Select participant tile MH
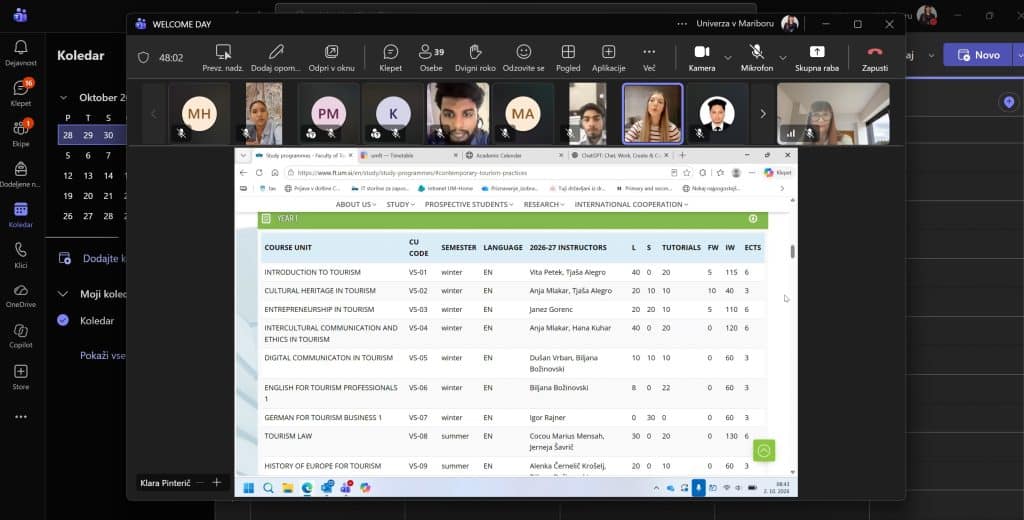1024x520 pixels. [x=199, y=114]
